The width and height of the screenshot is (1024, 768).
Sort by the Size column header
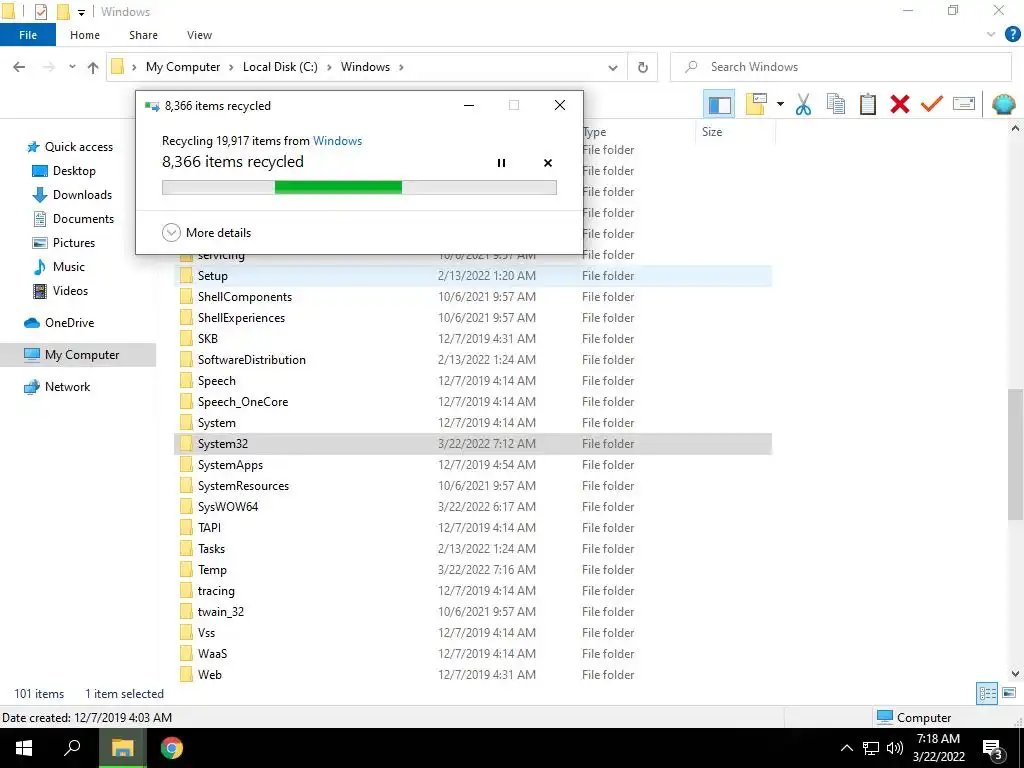712,132
